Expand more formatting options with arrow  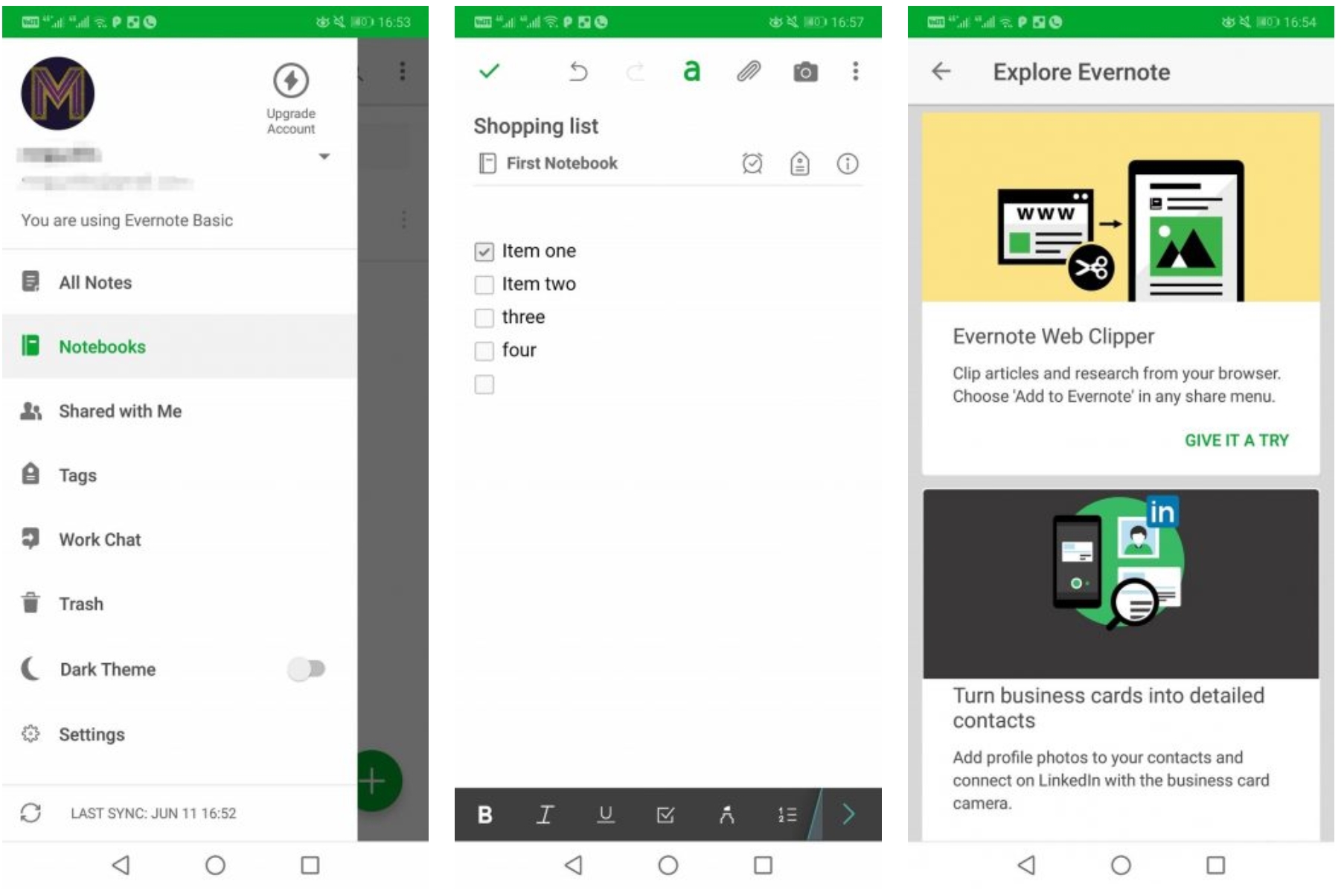[x=849, y=815]
